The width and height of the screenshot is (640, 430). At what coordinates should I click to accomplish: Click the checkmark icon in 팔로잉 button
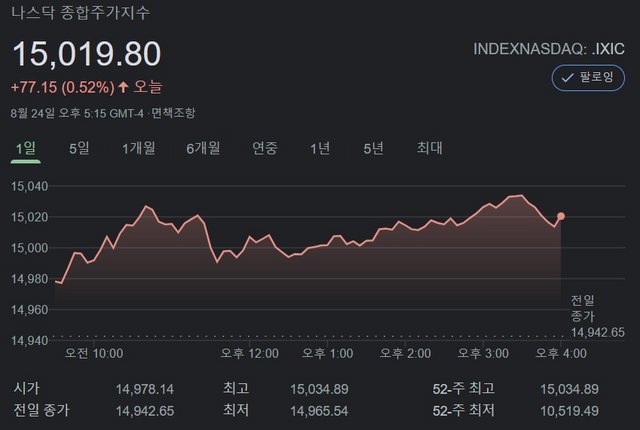coord(567,78)
